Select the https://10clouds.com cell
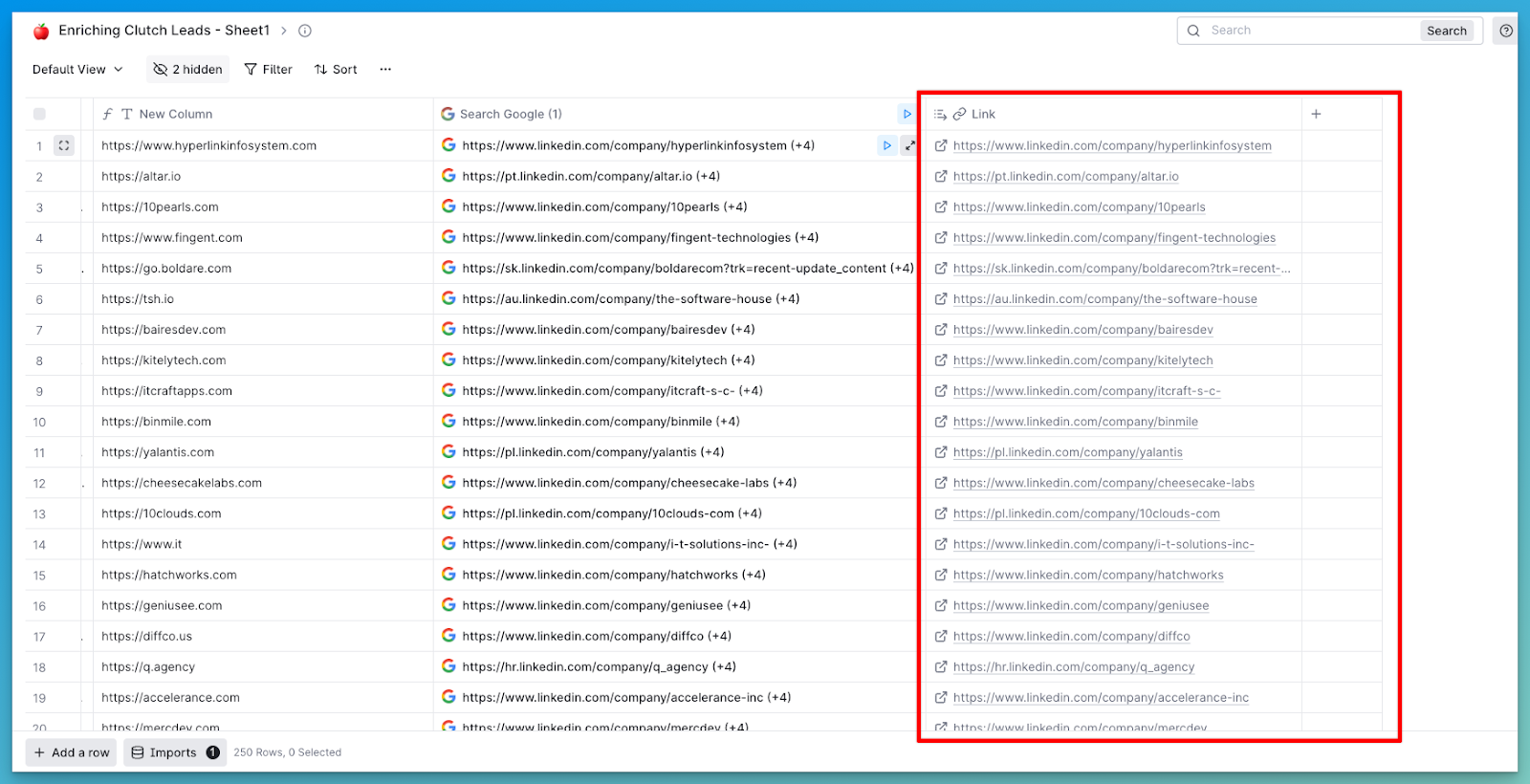Screen dimensions: 1530x784 point(263,513)
